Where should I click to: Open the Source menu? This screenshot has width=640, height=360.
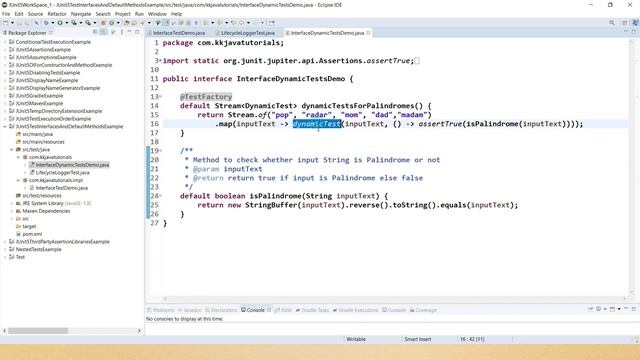tap(35, 14)
